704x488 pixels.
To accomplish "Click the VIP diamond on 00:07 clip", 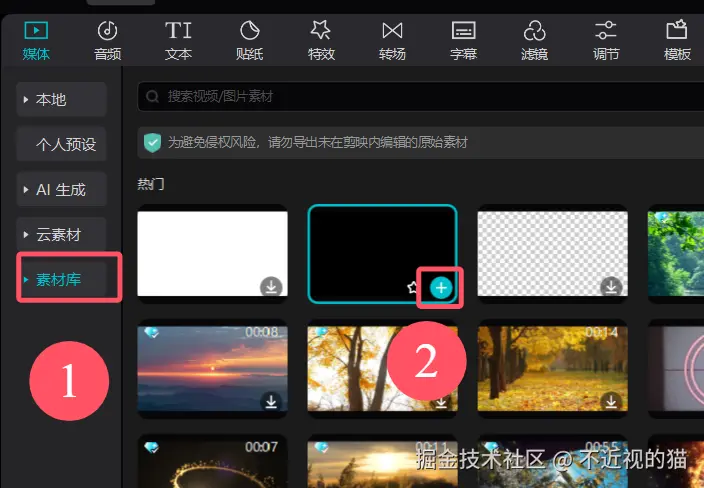I will [x=151, y=448].
